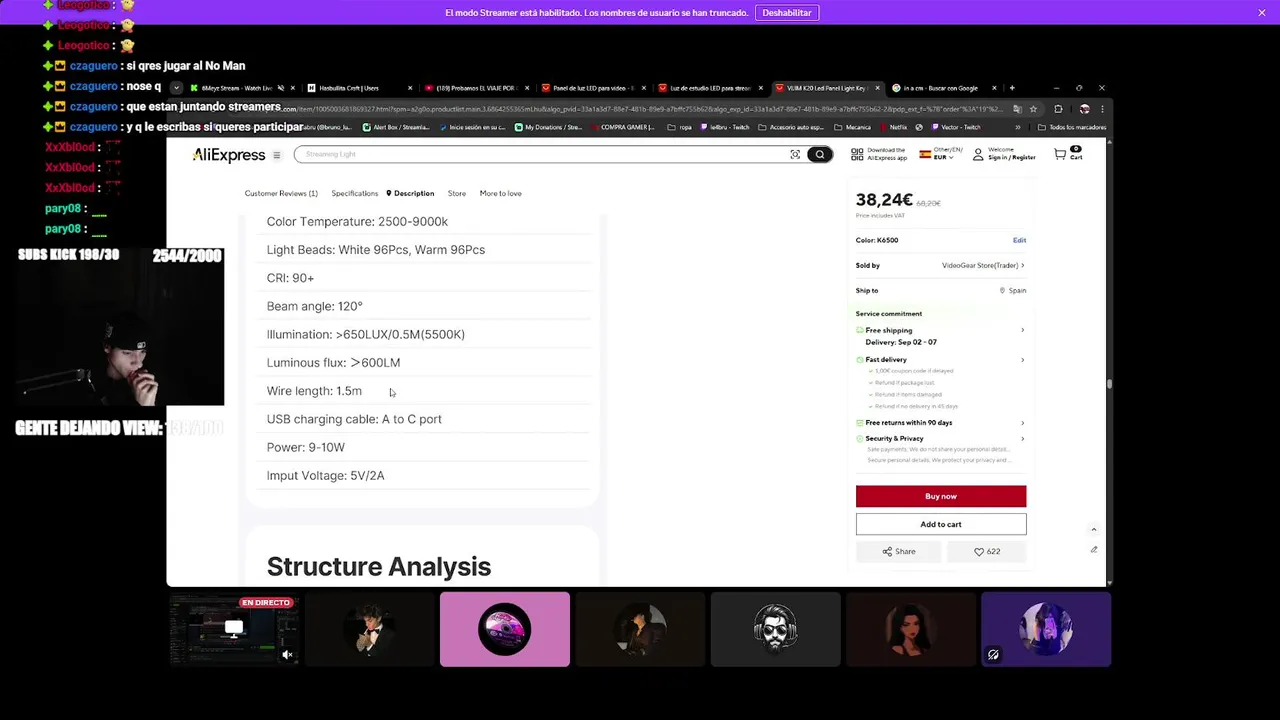
Task: Open the AliExpress hamburger category menu
Action: (277, 155)
